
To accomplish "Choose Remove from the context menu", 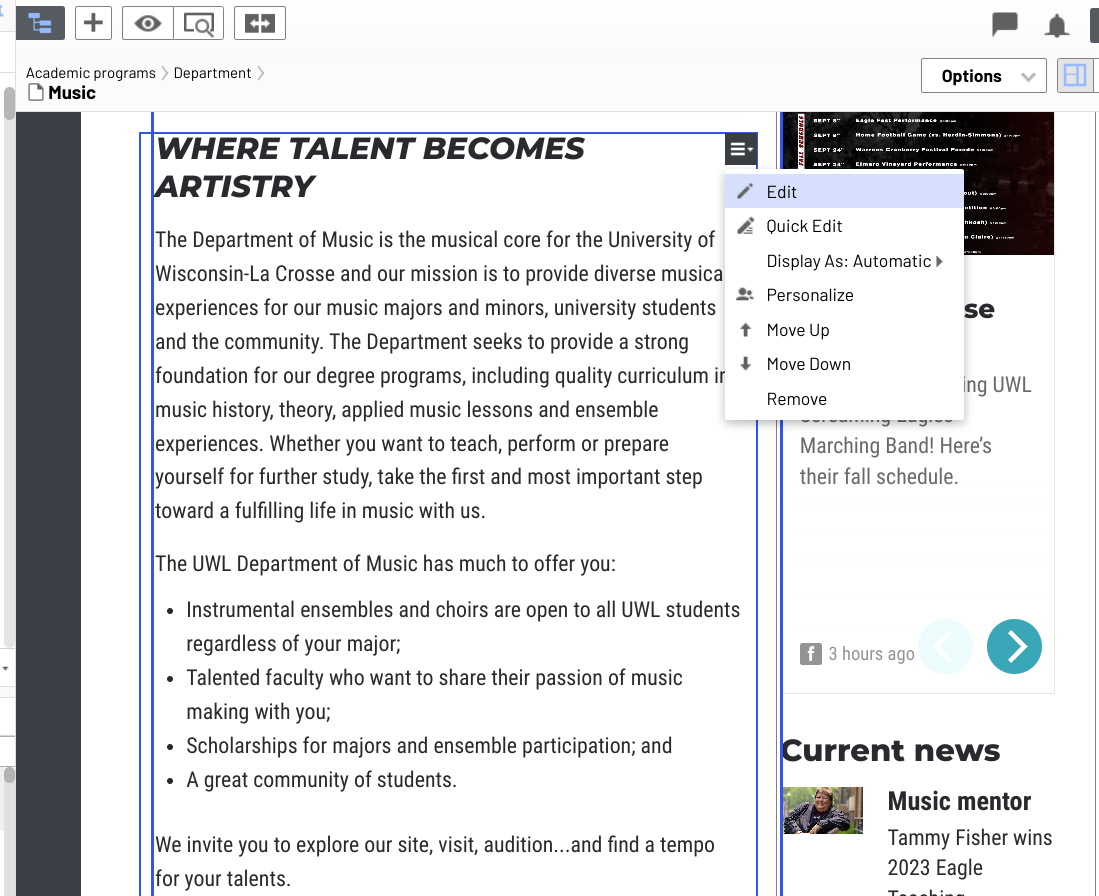I will coord(796,398).
